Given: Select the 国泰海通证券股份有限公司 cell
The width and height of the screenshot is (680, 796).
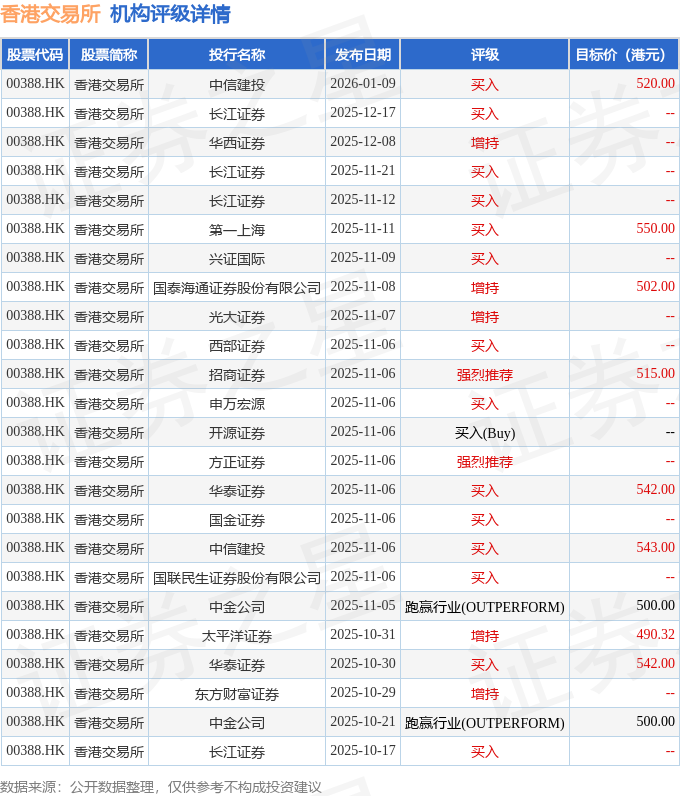Looking at the screenshot, I should [x=237, y=287].
